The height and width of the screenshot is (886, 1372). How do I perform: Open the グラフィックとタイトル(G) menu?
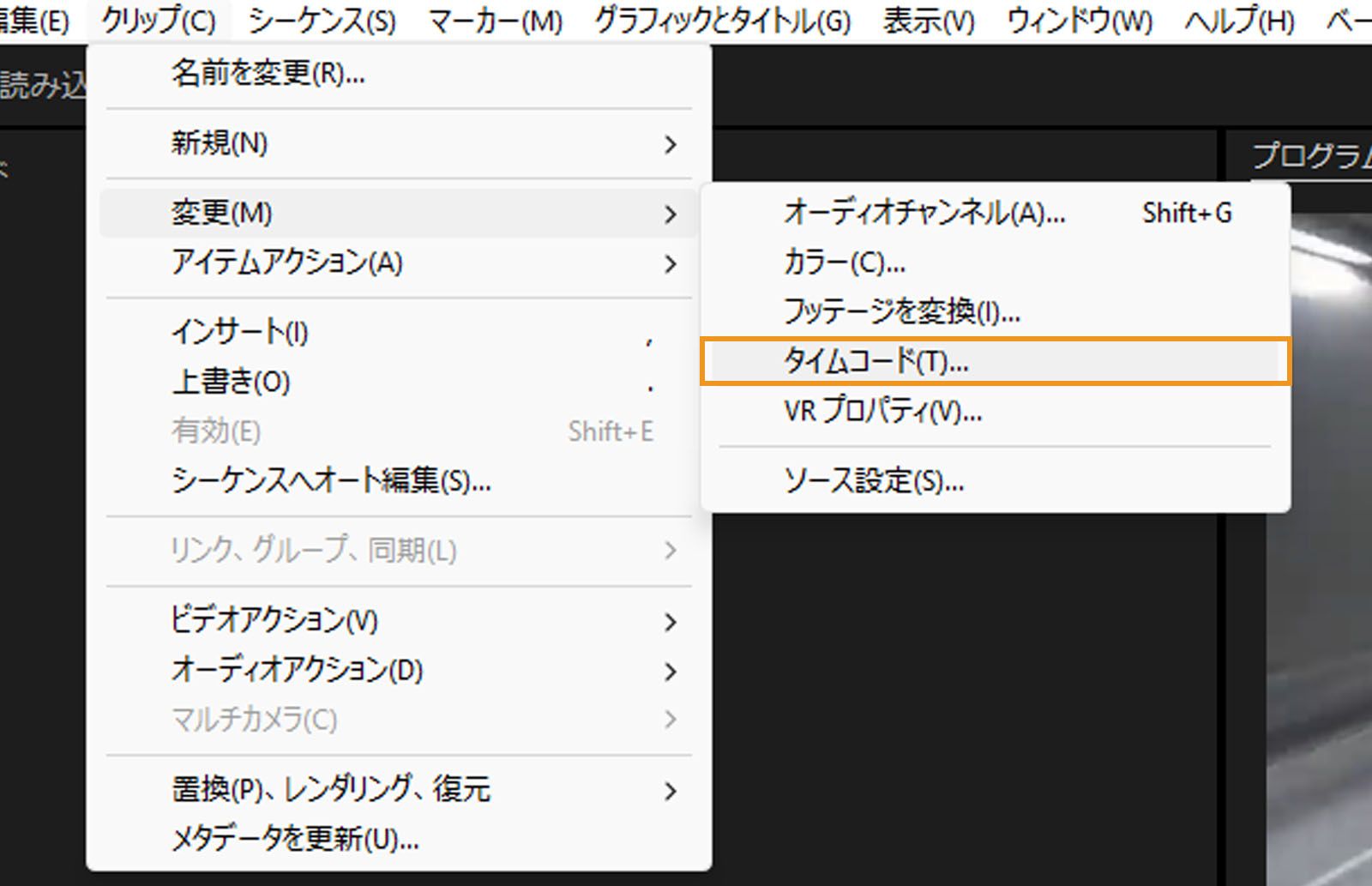722,19
